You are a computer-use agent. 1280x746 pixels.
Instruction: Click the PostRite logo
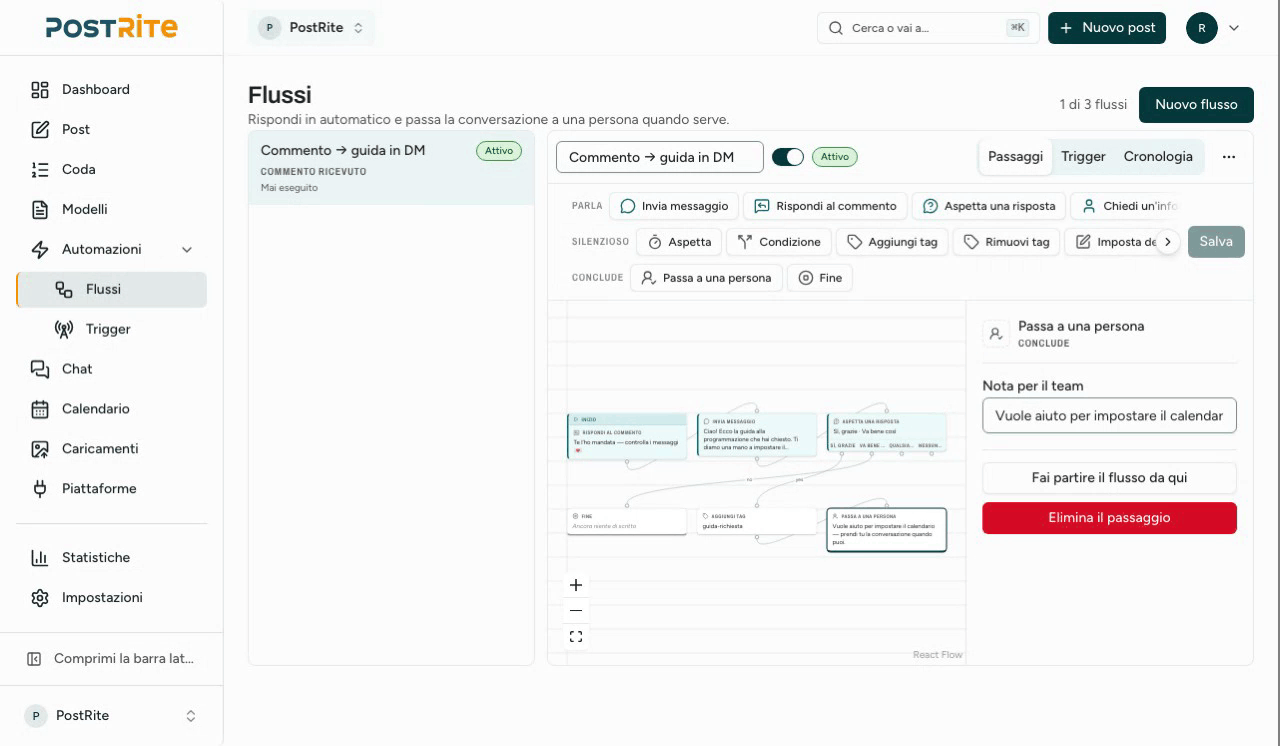pyautogui.click(x=111, y=27)
